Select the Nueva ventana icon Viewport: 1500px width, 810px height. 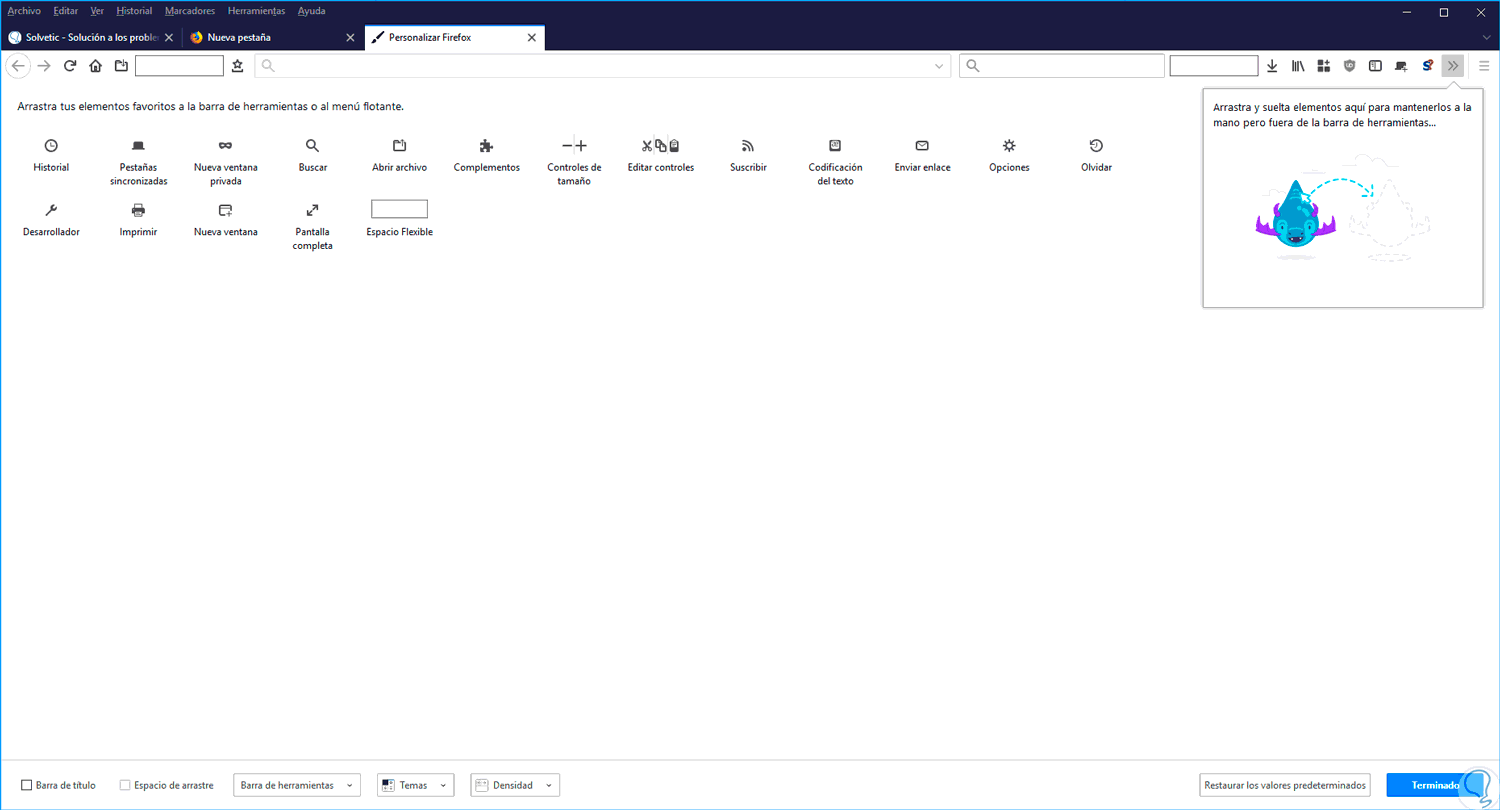226,210
